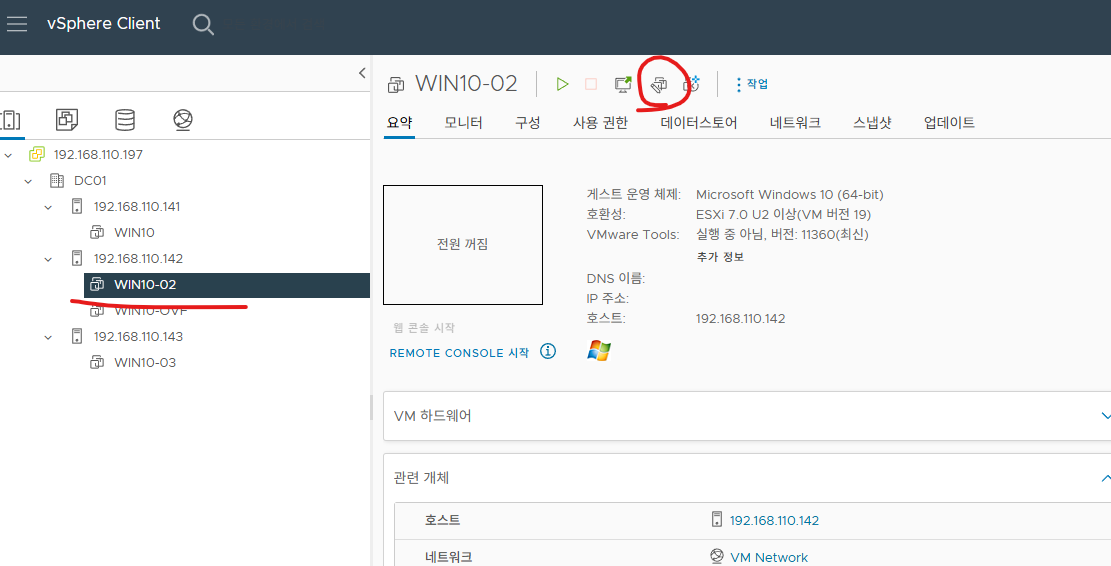Viewport: 1111px width, 566px height.
Task: Launch the console with the monitor icon
Action: click(x=623, y=84)
